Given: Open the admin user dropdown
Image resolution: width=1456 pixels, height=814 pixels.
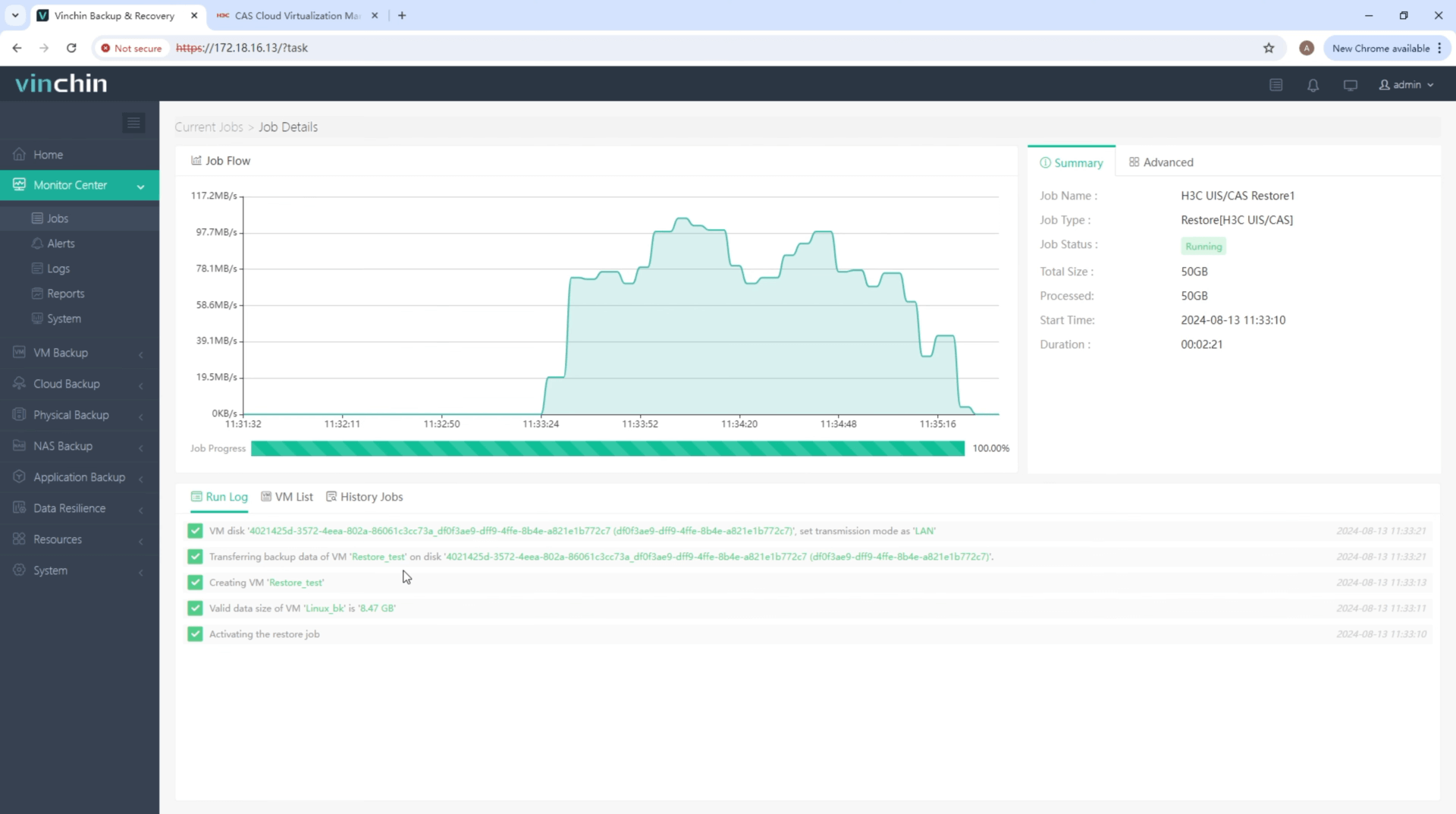Looking at the screenshot, I should 1407,85.
